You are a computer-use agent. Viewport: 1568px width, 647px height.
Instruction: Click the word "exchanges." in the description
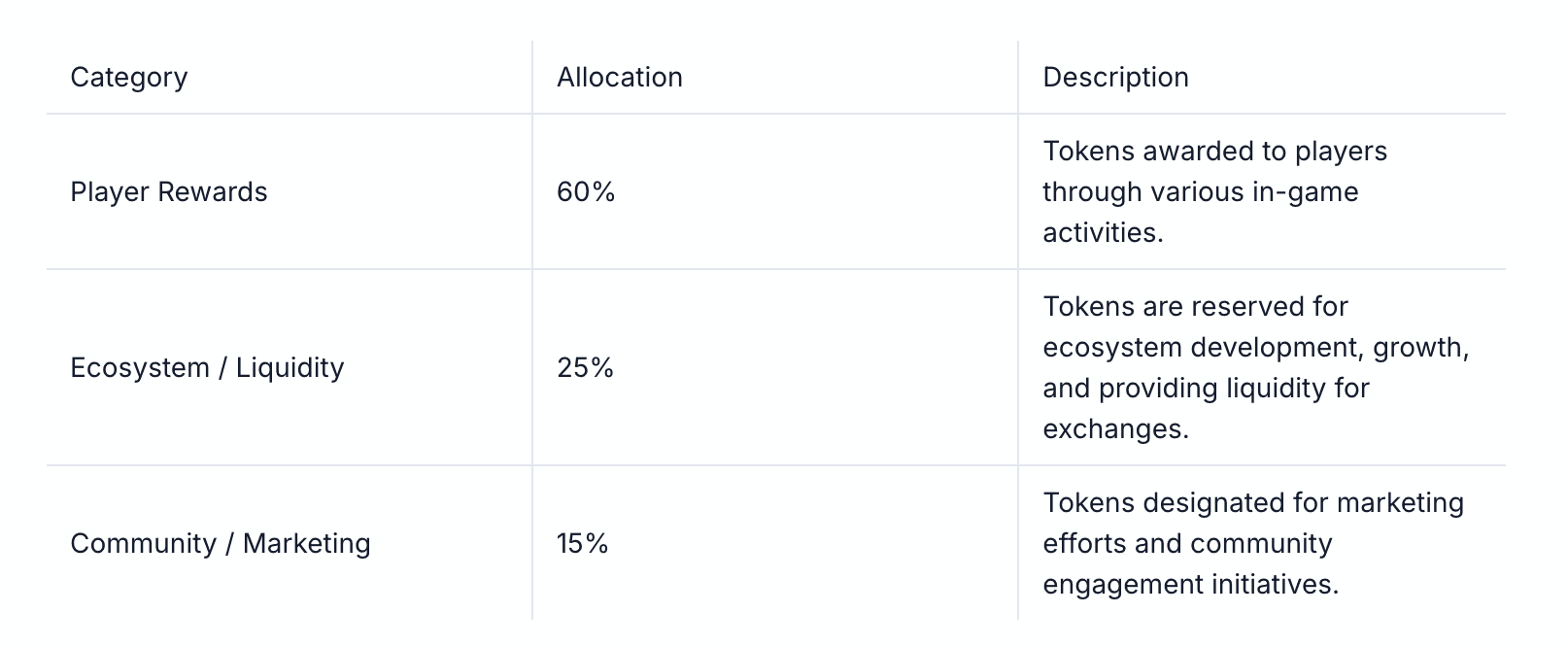pos(1115,429)
